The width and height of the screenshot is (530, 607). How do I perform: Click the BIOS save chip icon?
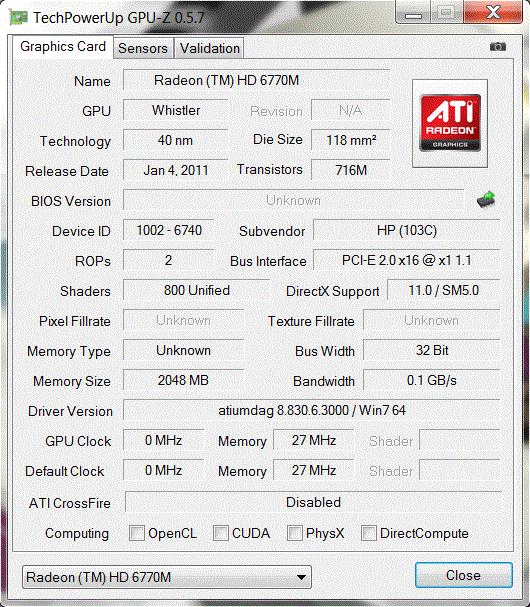pyautogui.click(x=486, y=199)
